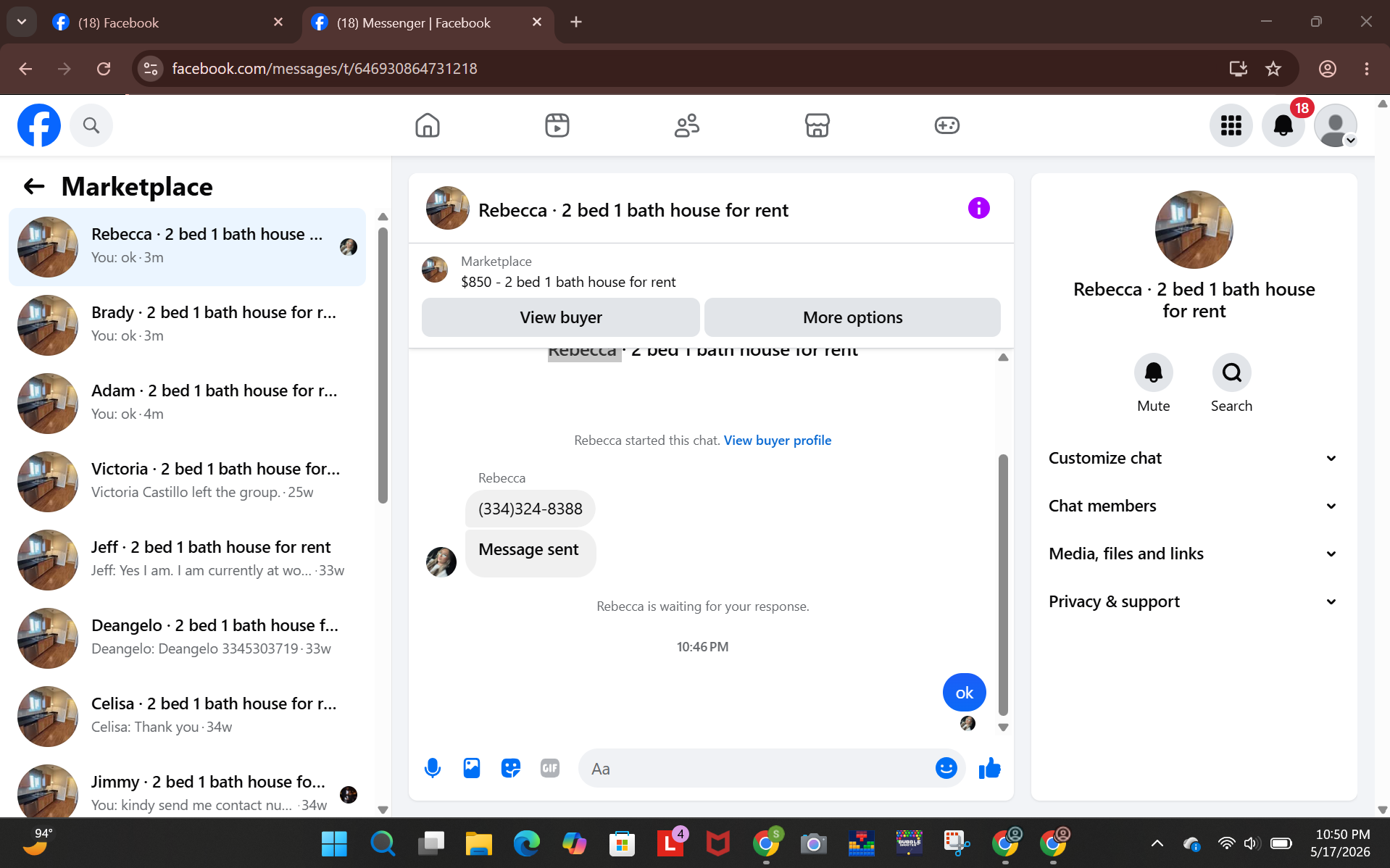Open the Windows Start button
1390x868 pixels.
pyautogui.click(x=334, y=843)
